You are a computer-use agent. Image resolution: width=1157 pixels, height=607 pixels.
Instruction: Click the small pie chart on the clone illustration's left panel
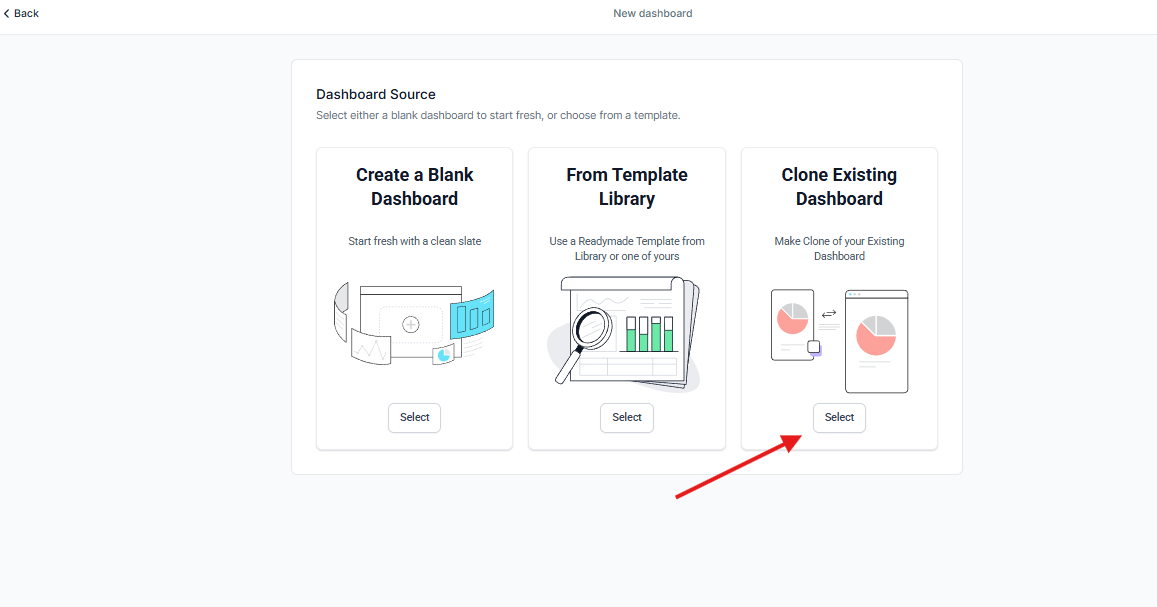pyautogui.click(x=792, y=318)
